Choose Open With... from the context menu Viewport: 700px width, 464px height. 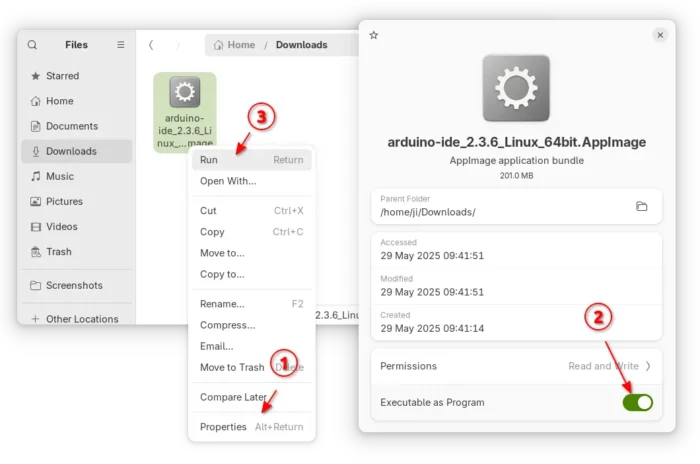point(252,181)
